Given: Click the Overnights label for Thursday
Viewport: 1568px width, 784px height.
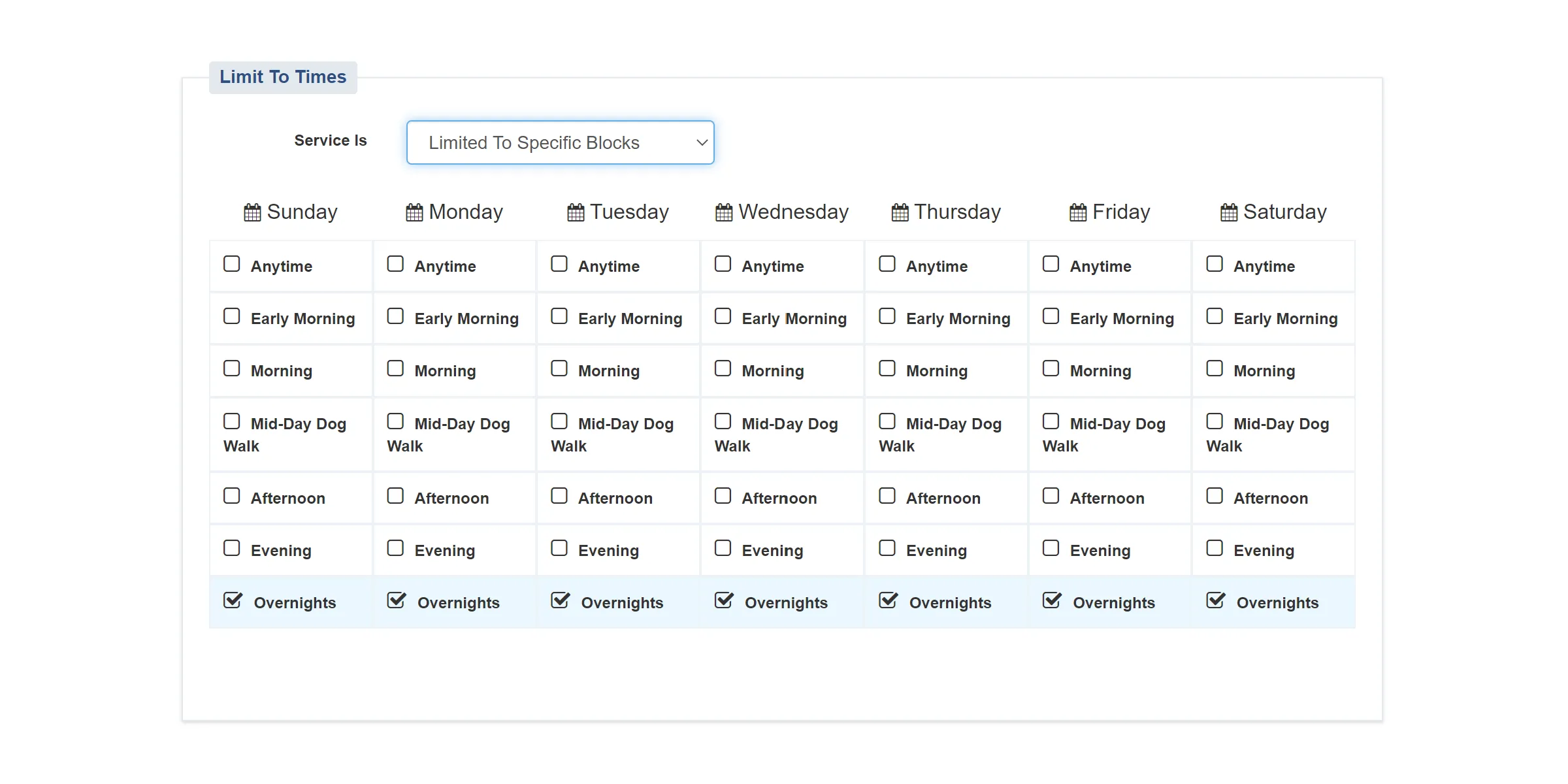Looking at the screenshot, I should pos(950,603).
